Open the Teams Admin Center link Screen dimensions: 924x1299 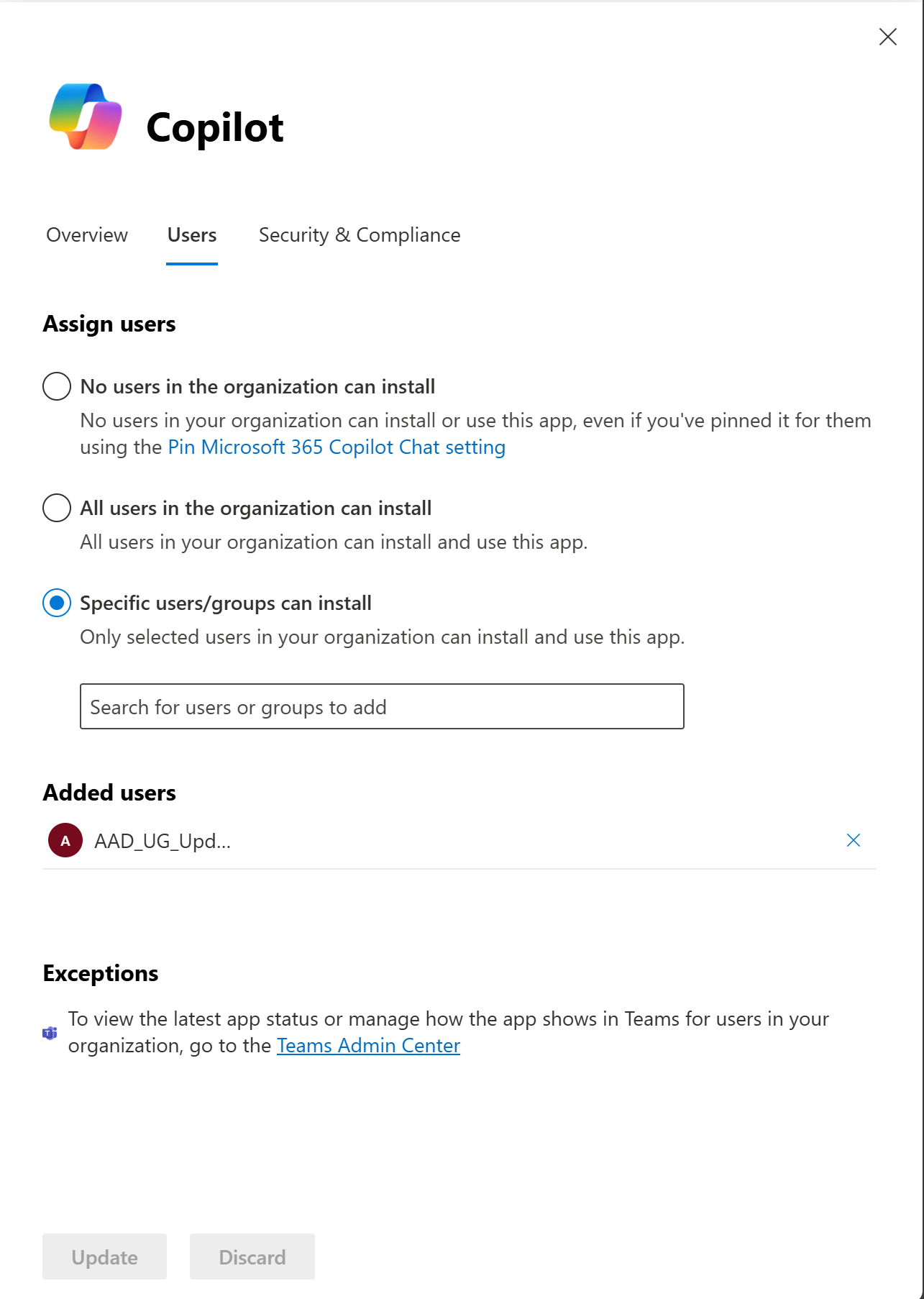point(368,1046)
